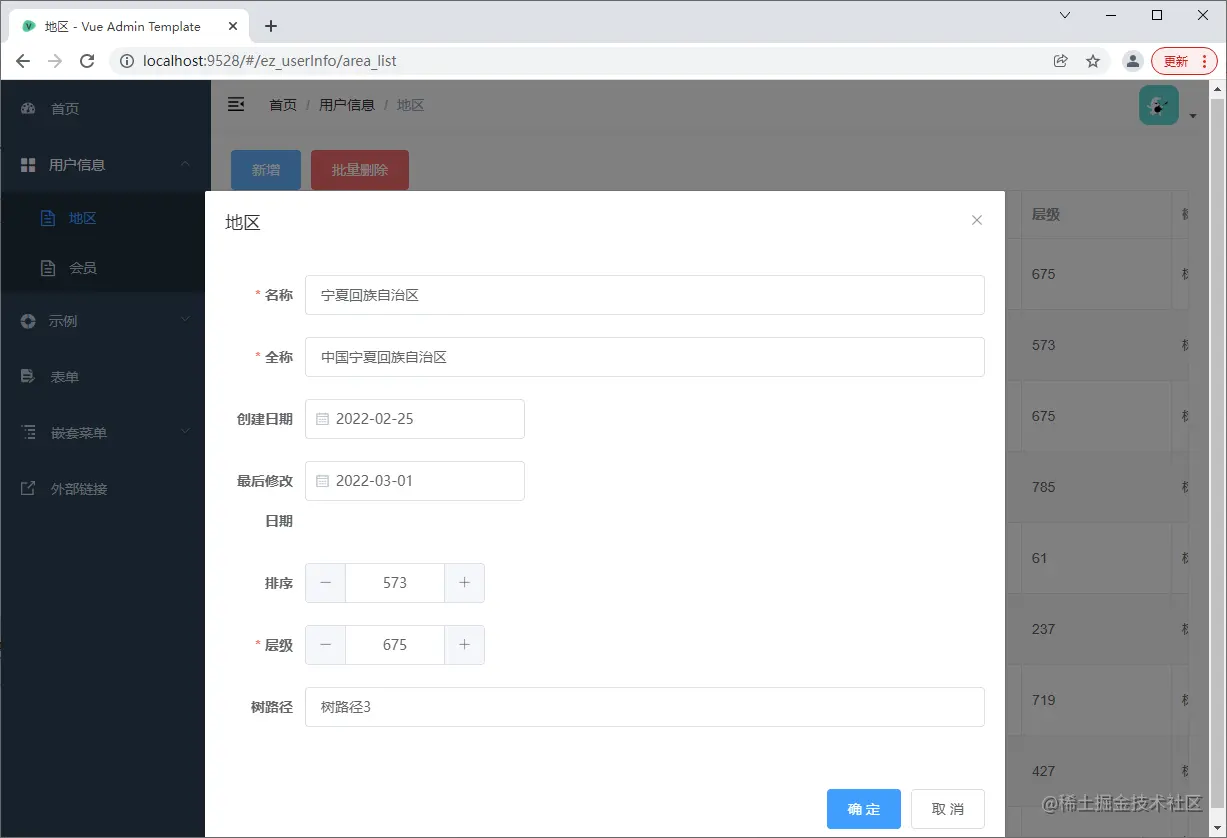Click the browser back arrow
Screen dimensions: 1227x838
pos(24,61)
